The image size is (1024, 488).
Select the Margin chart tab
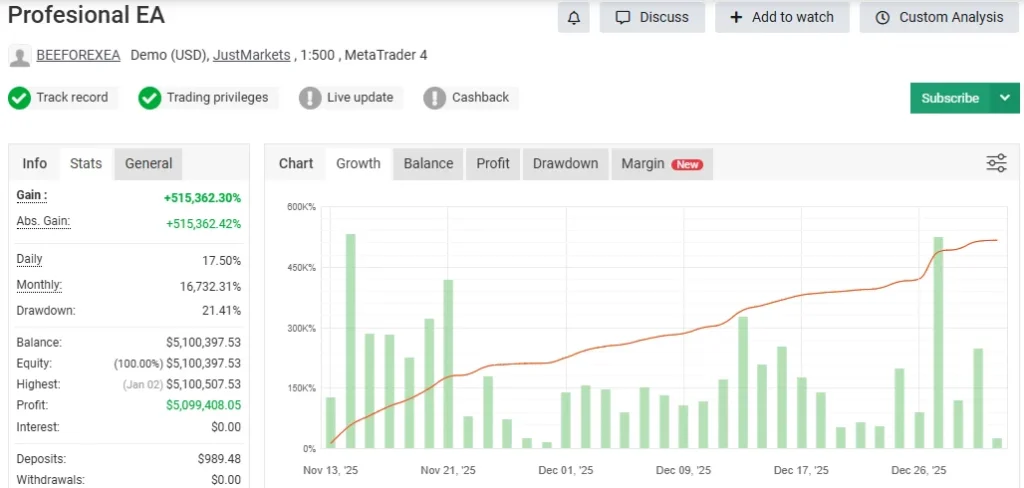coord(662,163)
